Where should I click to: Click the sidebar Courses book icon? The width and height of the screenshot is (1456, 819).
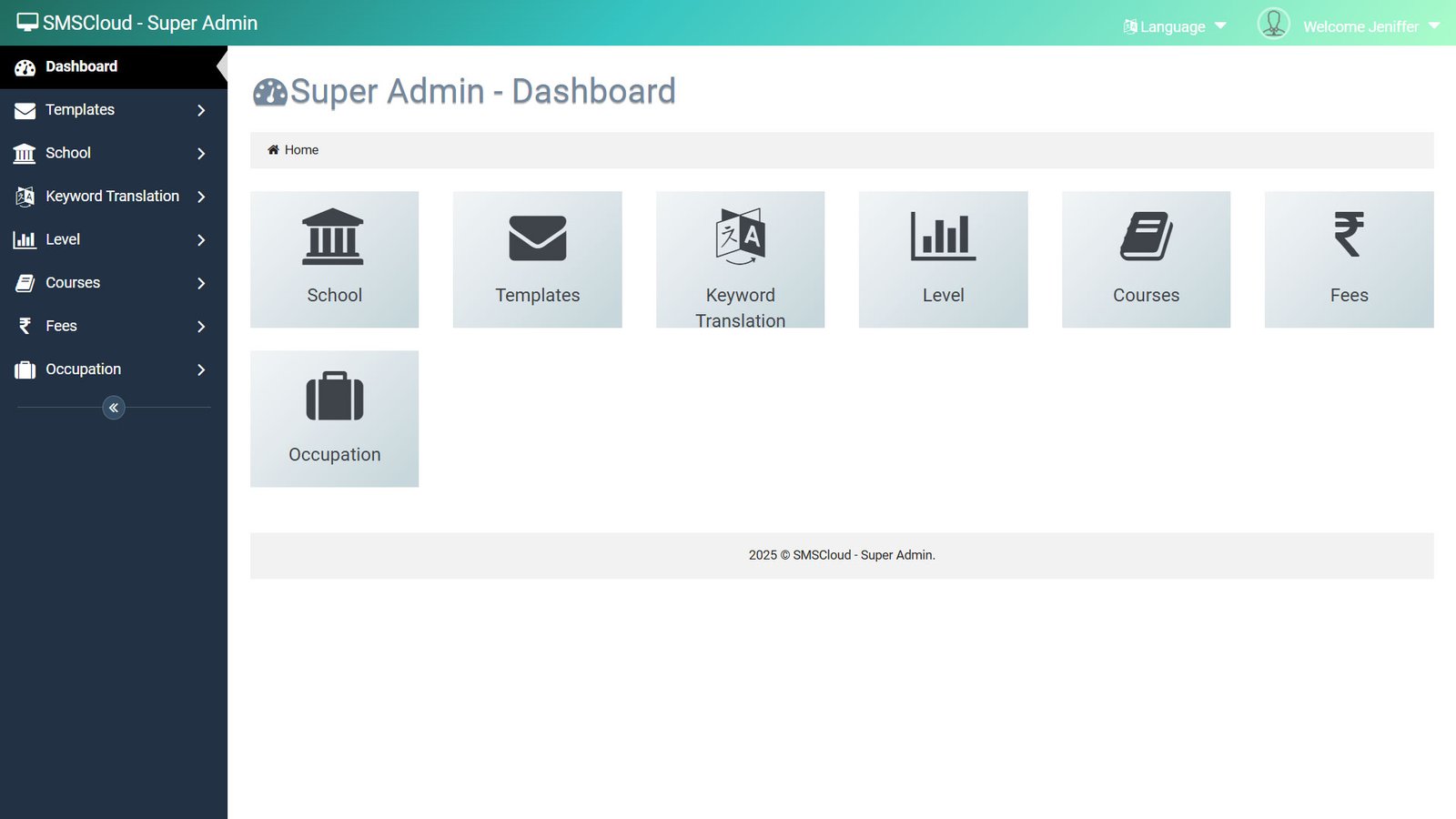25,283
